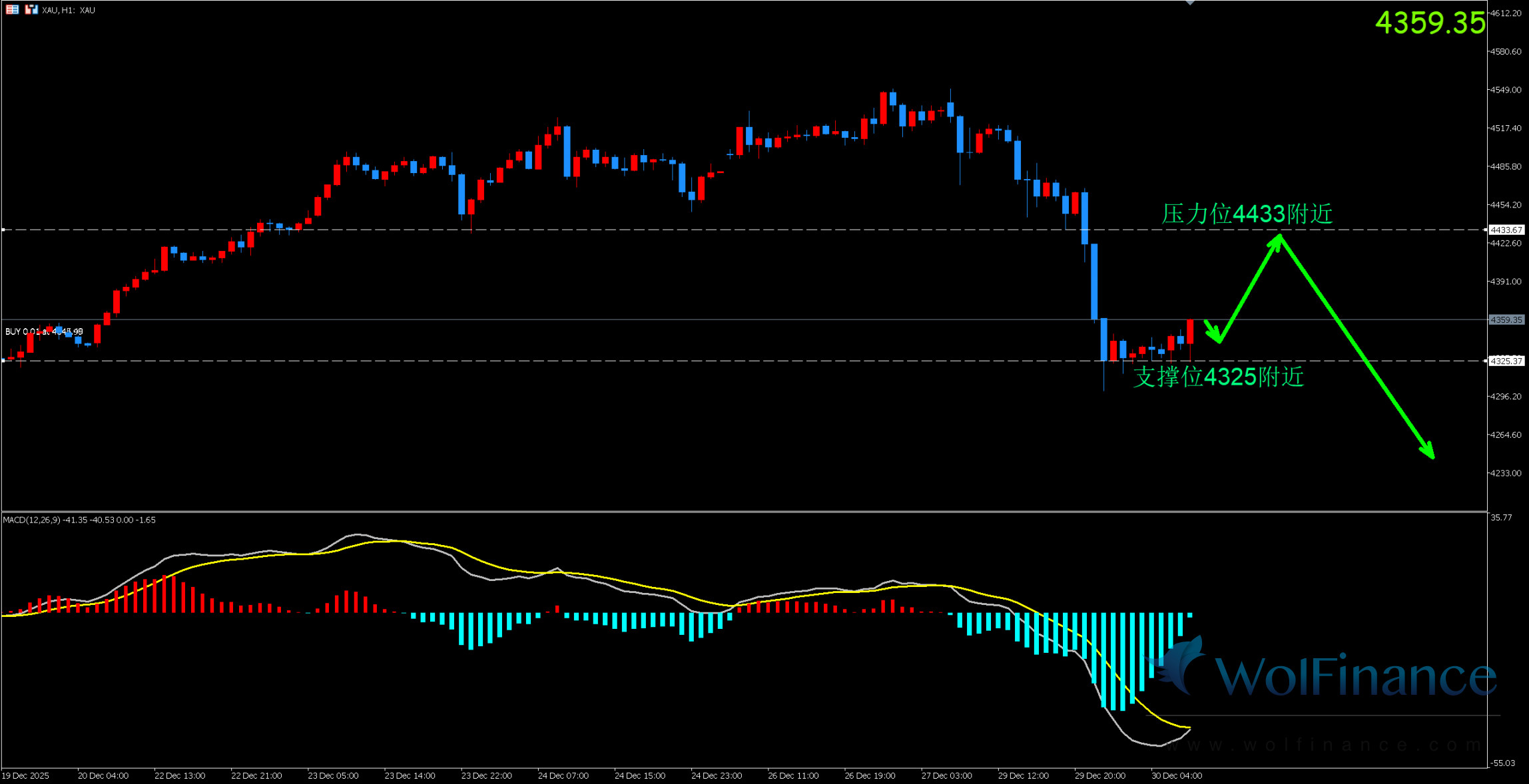The image size is (1529, 784).
Task: Select the downward green arrow tip near 4233
Action: pos(1432,457)
